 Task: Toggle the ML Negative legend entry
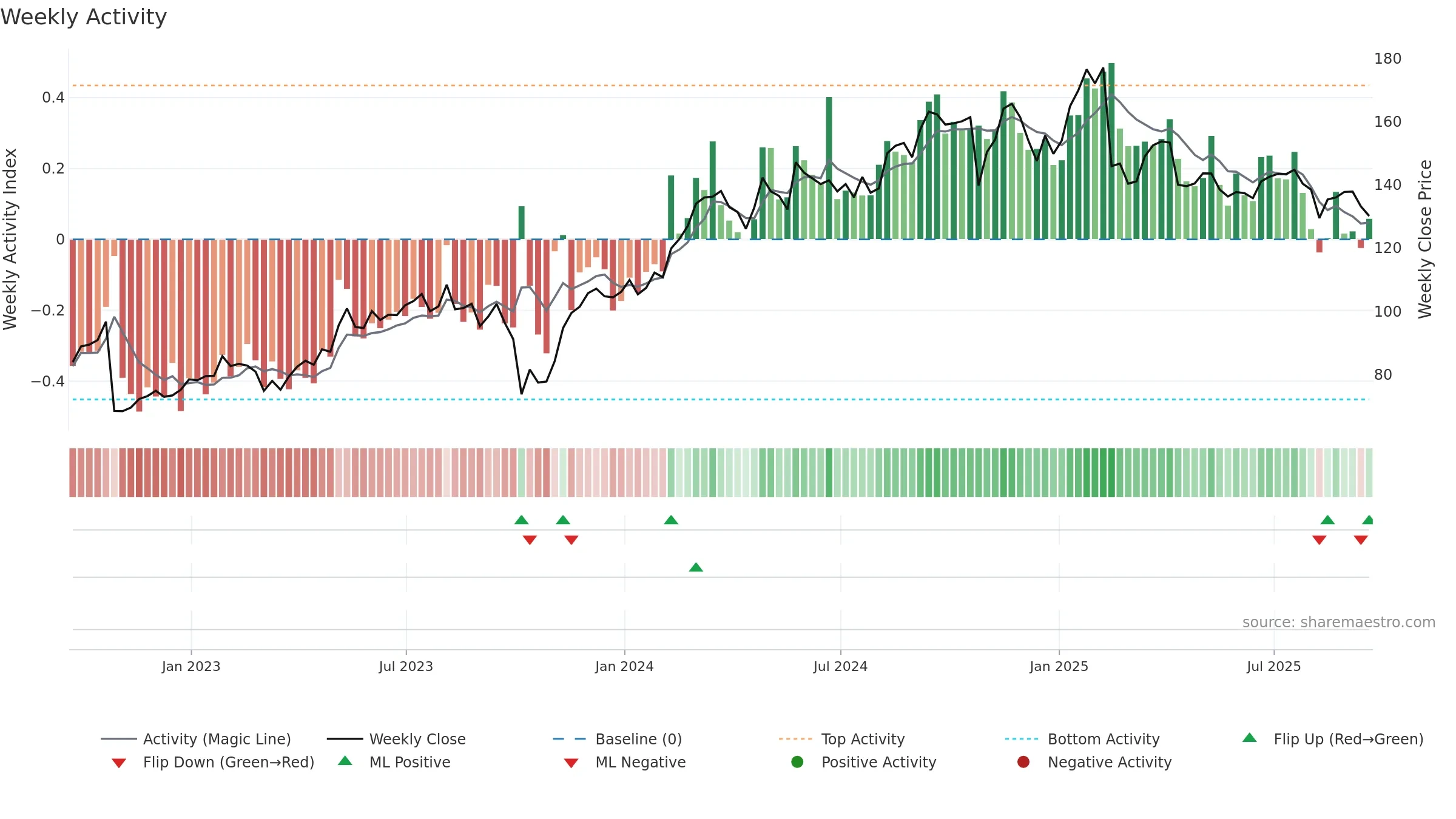tap(625, 762)
